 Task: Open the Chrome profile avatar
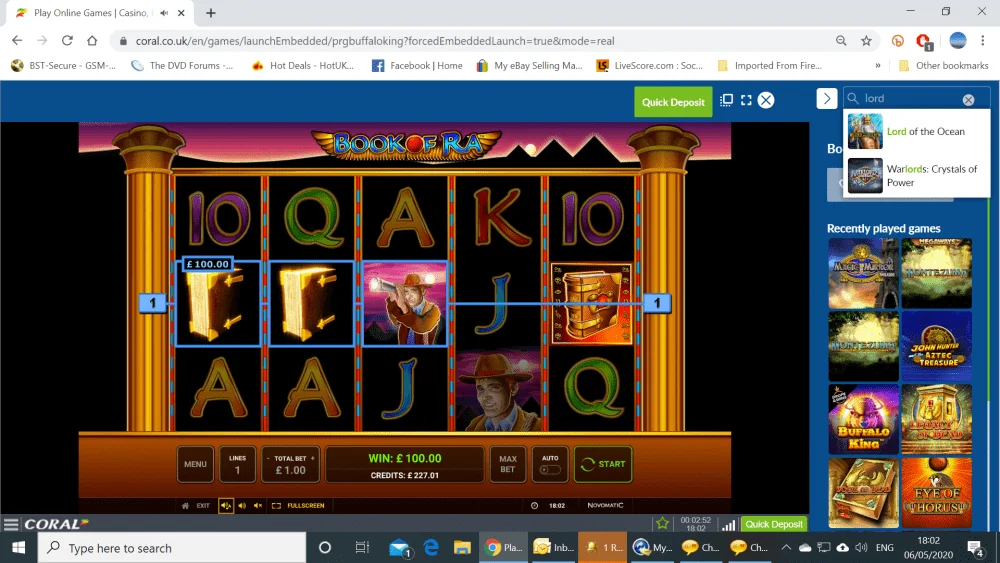click(958, 41)
